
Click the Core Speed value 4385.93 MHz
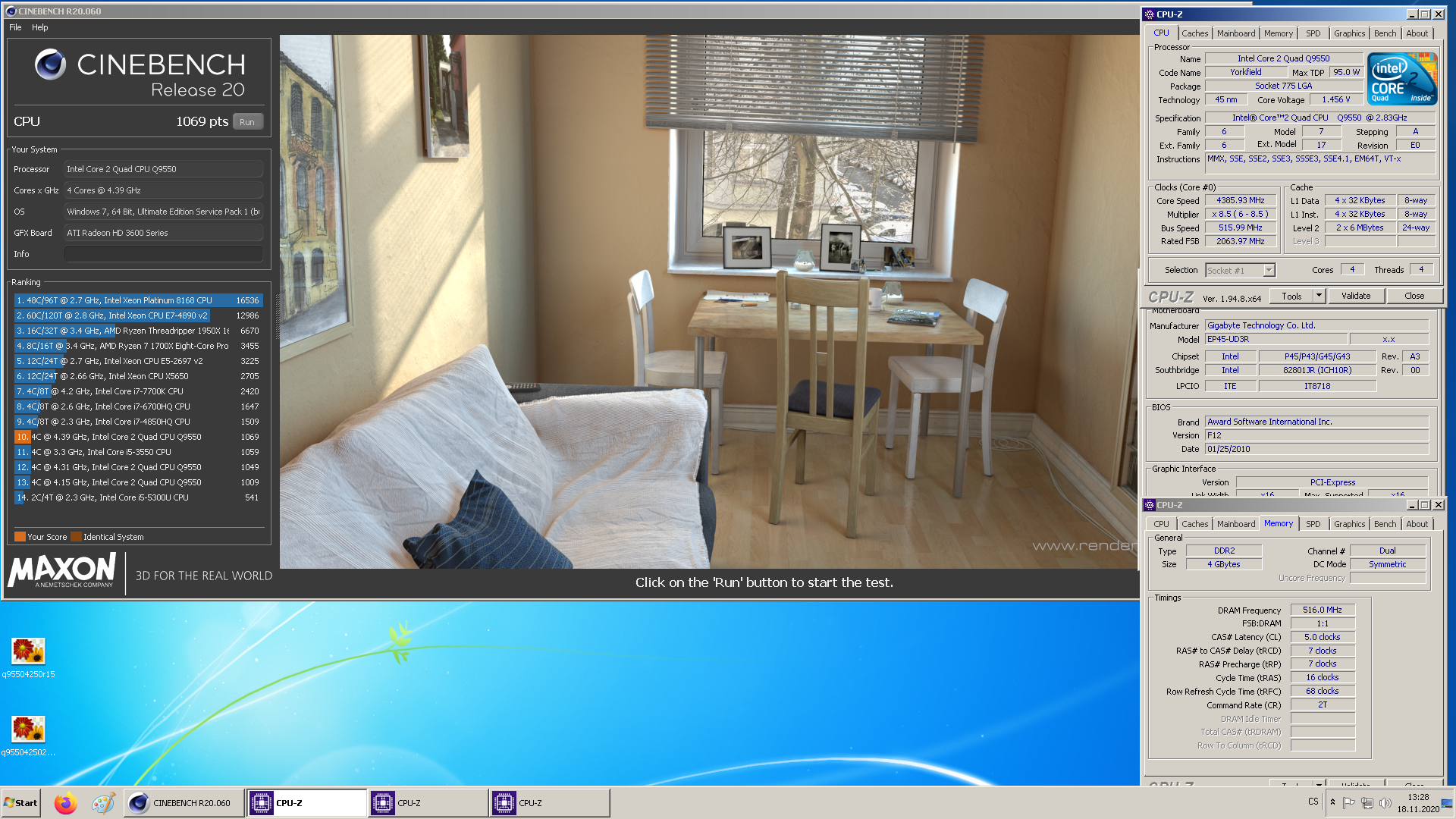(1241, 201)
